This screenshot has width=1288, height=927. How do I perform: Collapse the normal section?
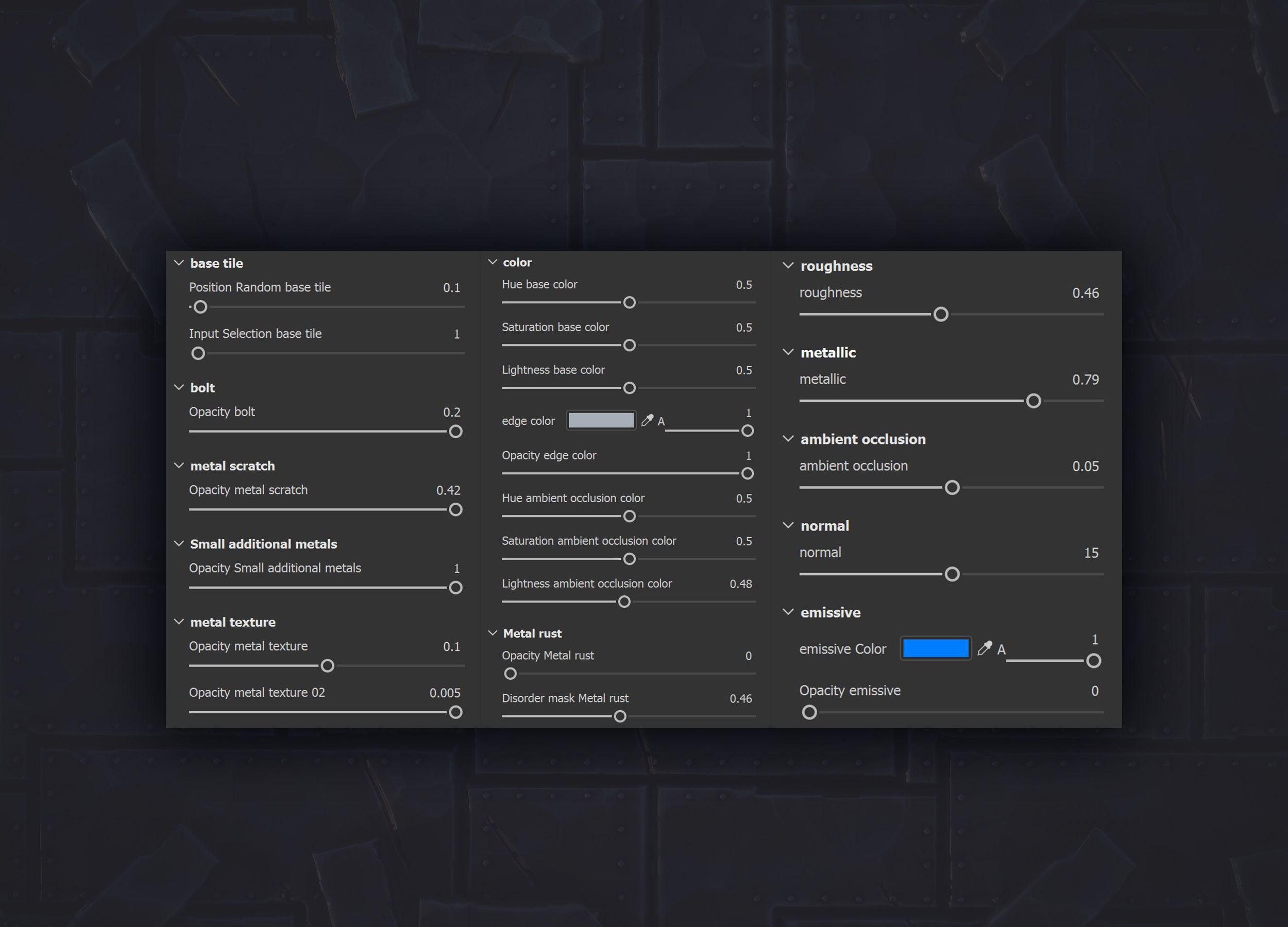coord(788,525)
